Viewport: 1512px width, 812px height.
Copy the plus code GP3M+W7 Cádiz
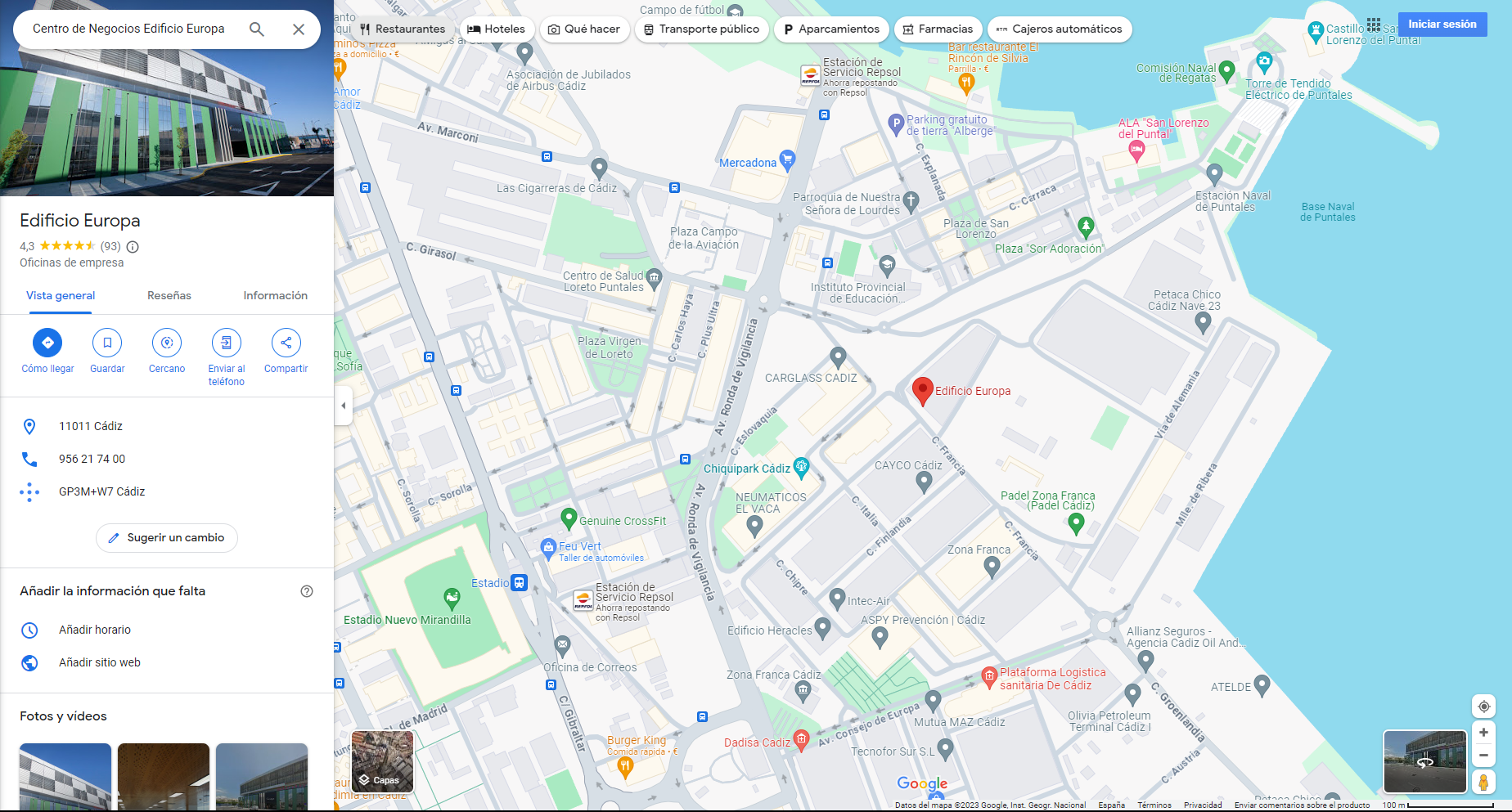tap(167, 491)
